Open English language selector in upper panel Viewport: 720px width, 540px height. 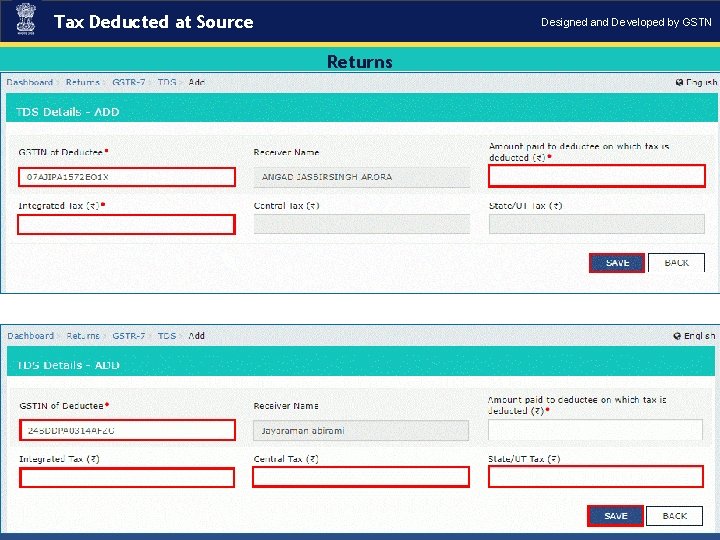click(x=696, y=82)
